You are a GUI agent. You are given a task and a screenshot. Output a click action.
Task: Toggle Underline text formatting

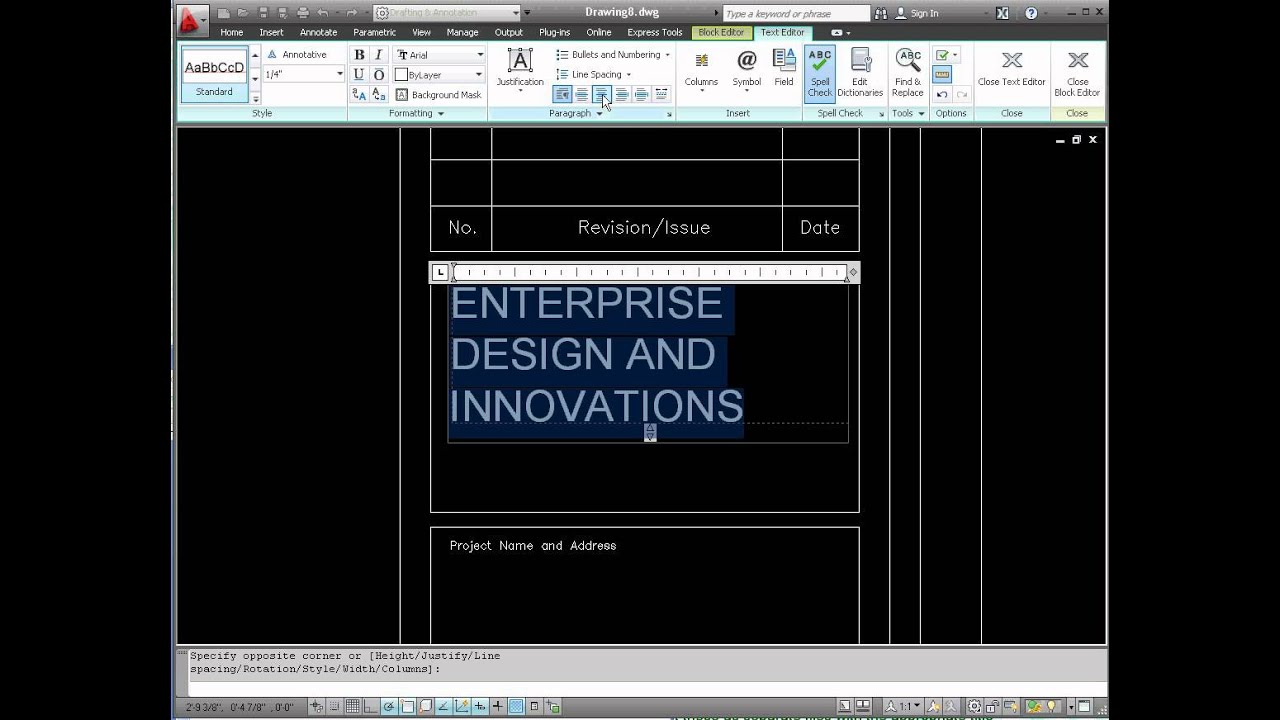coord(359,75)
